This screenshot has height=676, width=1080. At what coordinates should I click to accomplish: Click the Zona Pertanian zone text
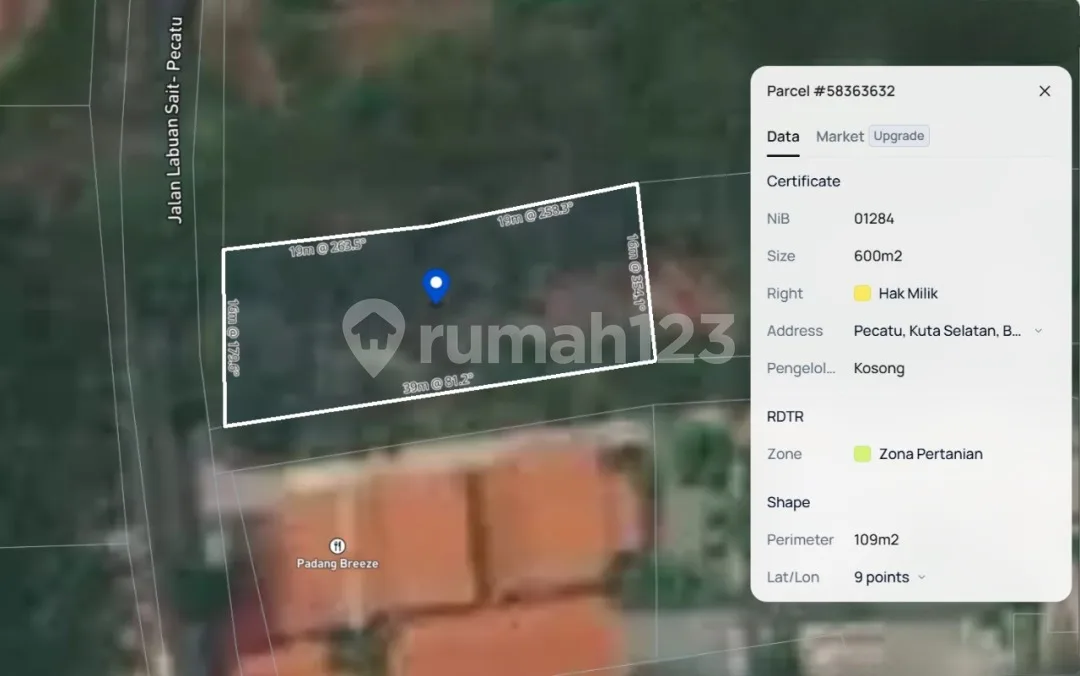(x=931, y=454)
